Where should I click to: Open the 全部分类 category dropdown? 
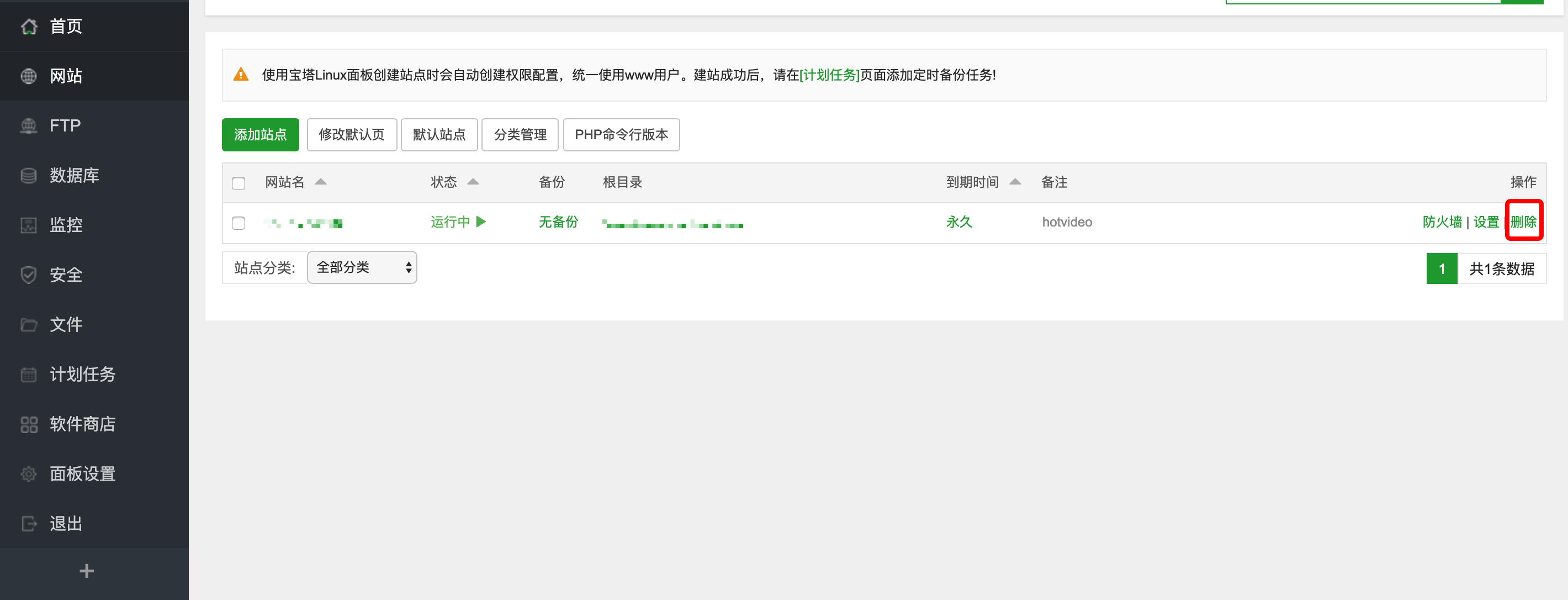click(362, 267)
